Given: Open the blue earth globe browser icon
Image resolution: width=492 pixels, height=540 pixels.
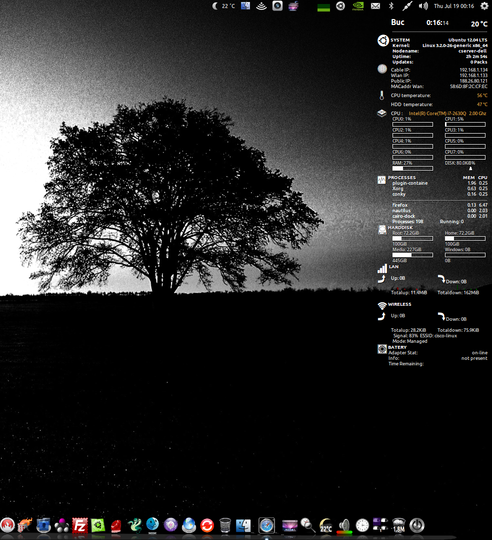Looking at the screenshot, I should coord(189,525).
